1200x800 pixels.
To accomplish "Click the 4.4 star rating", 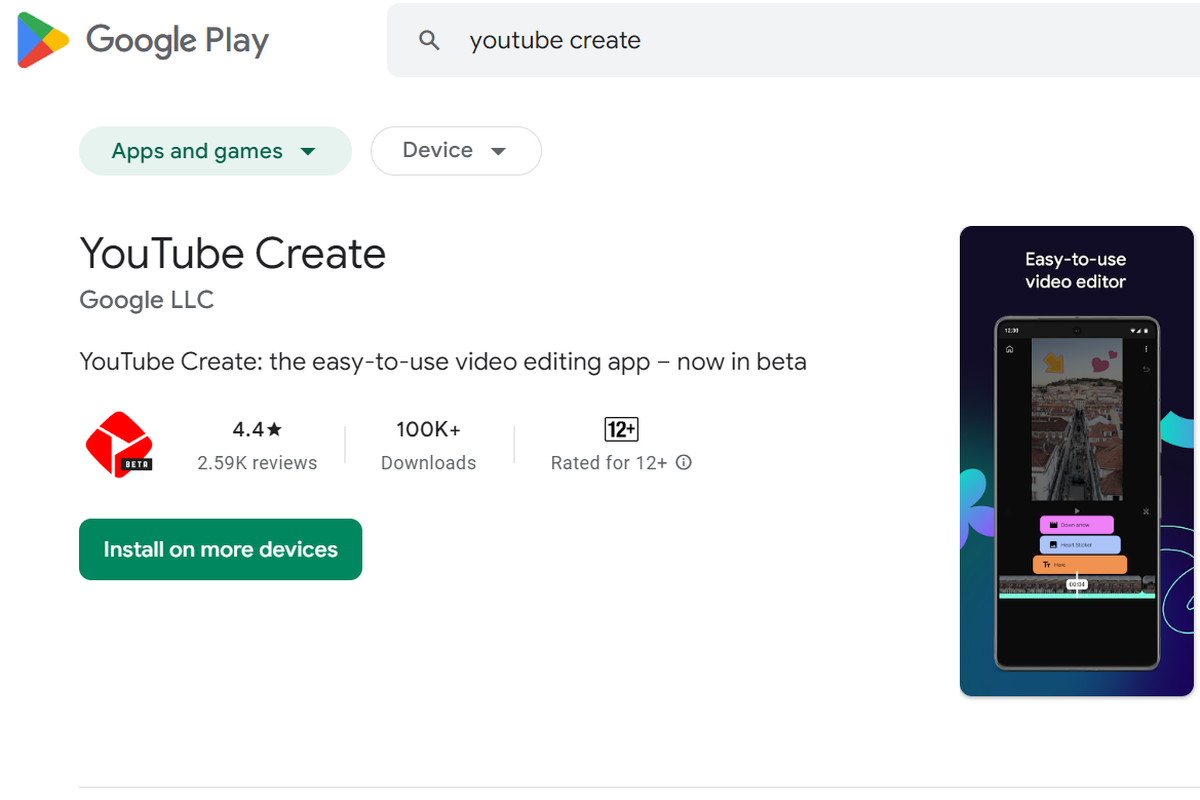I will [257, 429].
